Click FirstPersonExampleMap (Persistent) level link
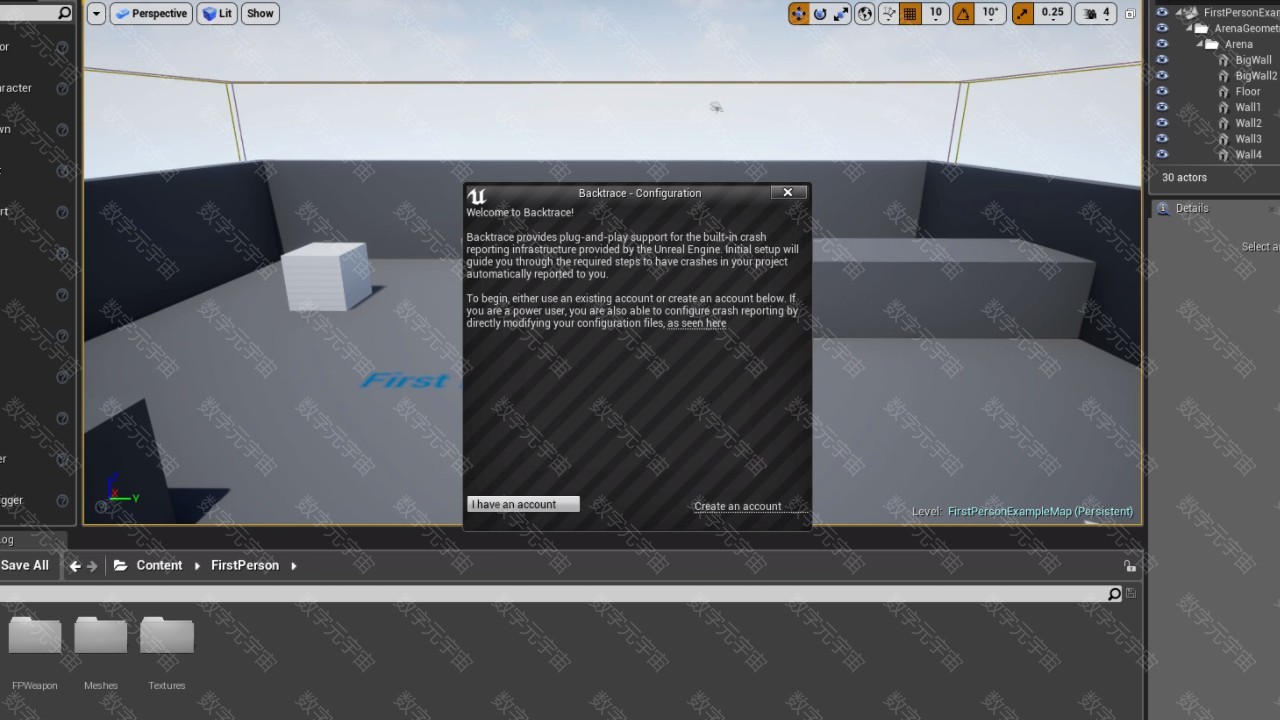Image resolution: width=1280 pixels, height=720 pixels. 1040,511
